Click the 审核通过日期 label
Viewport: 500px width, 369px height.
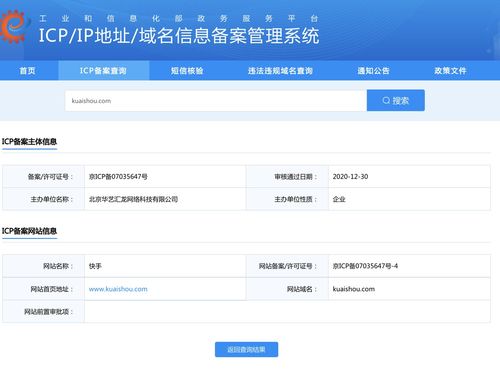coord(296,177)
